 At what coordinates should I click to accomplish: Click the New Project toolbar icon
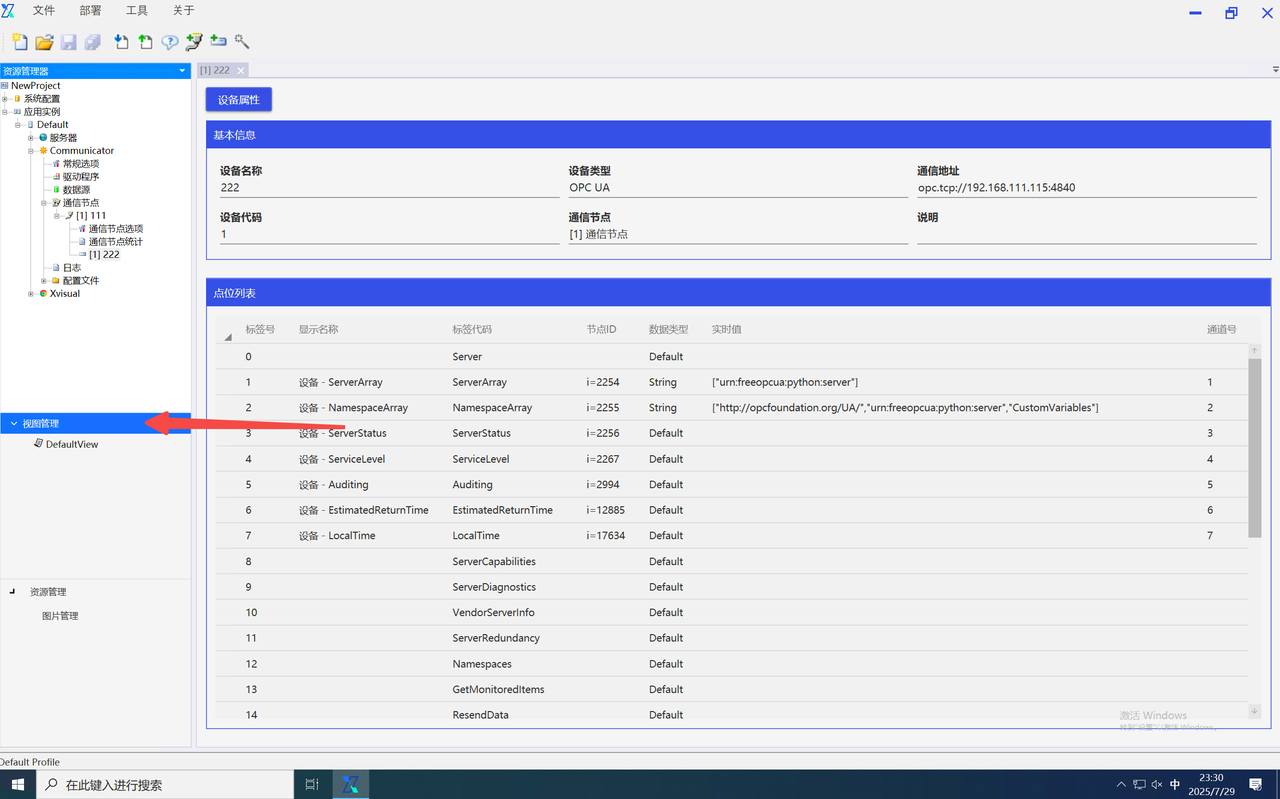pos(19,42)
